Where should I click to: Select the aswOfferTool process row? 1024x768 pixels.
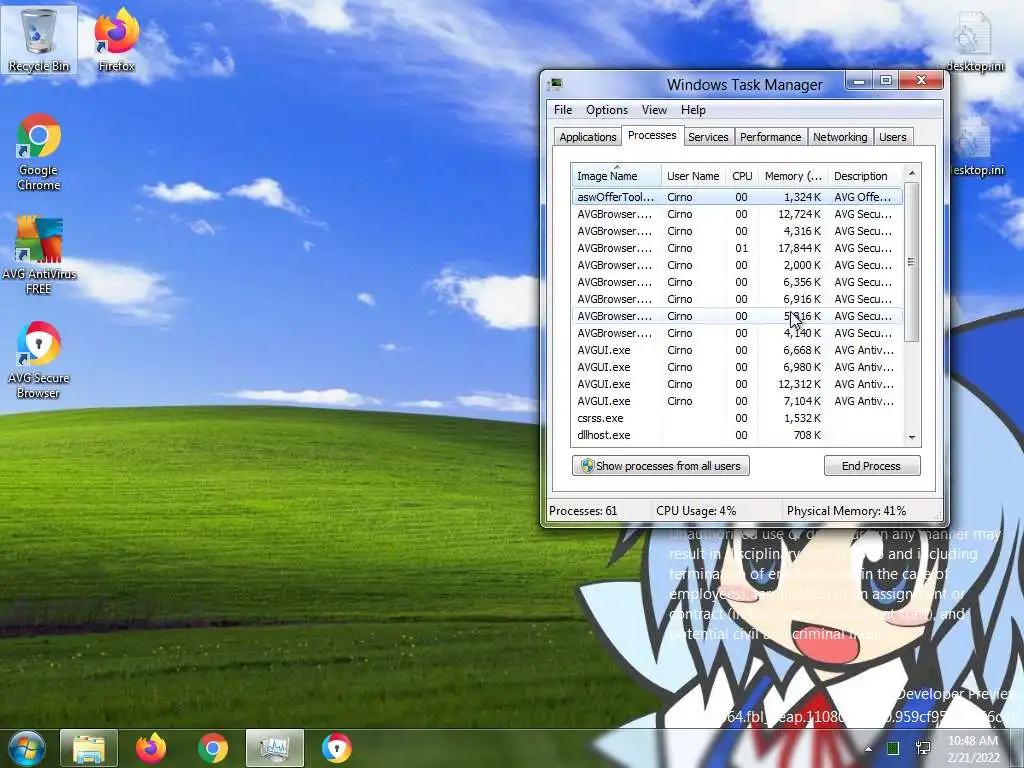pos(737,197)
